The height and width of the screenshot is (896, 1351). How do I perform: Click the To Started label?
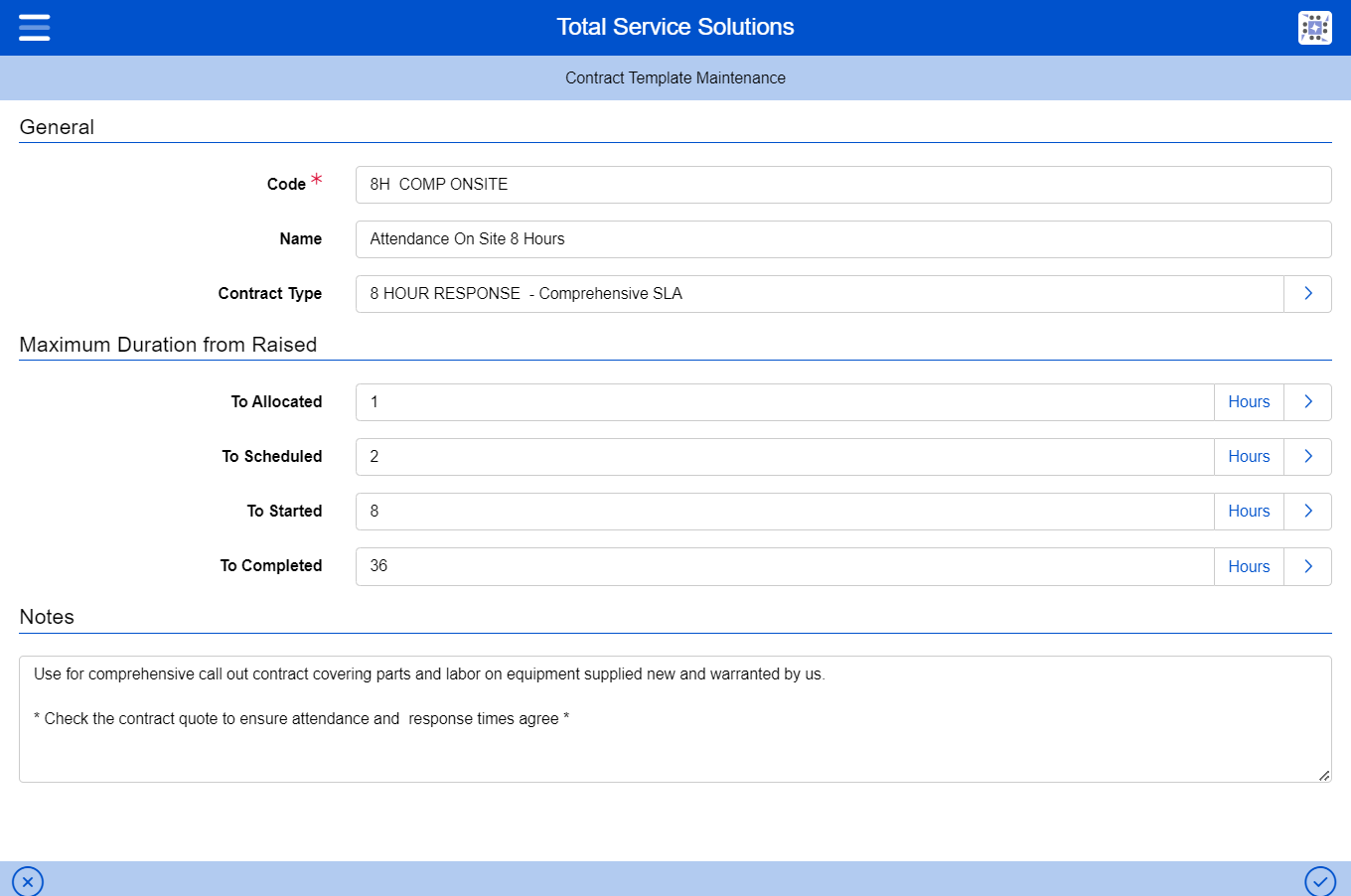point(284,511)
